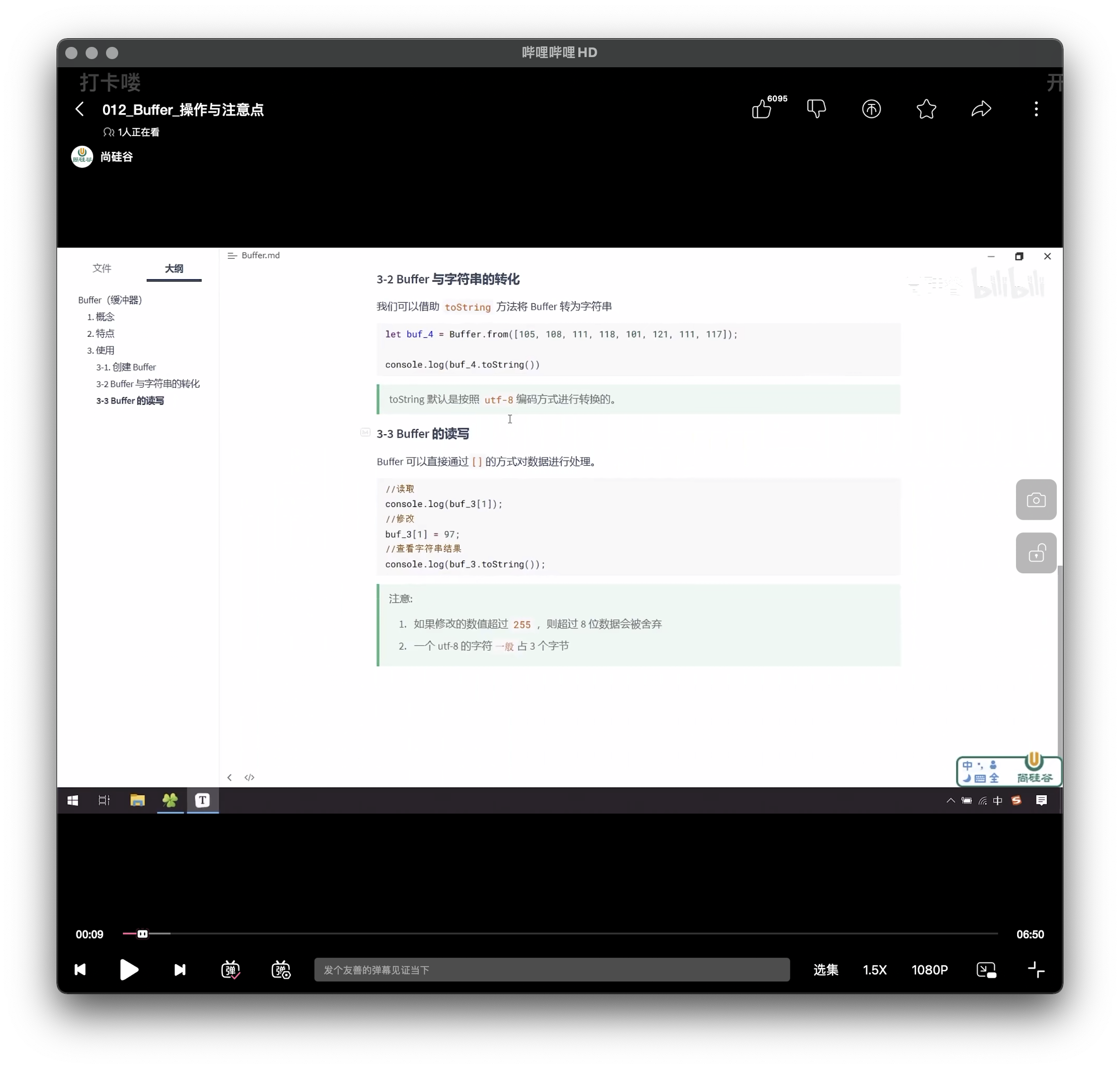The height and width of the screenshot is (1069, 1120).
Task: Click the thumbs-up like icon
Action: (x=761, y=109)
